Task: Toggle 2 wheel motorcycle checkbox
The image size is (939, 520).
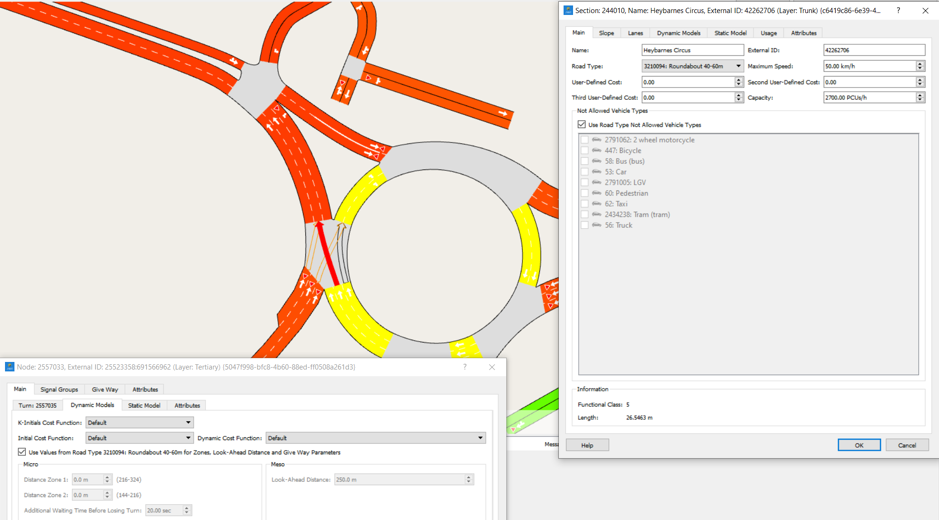Action: click(x=584, y=140)
